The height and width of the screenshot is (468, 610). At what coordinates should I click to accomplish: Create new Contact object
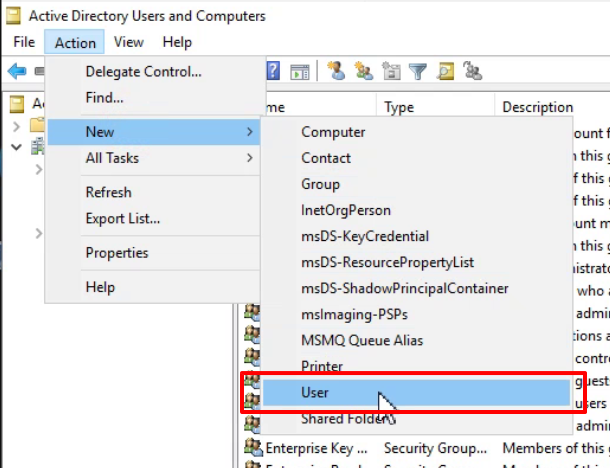pos(416,158)
